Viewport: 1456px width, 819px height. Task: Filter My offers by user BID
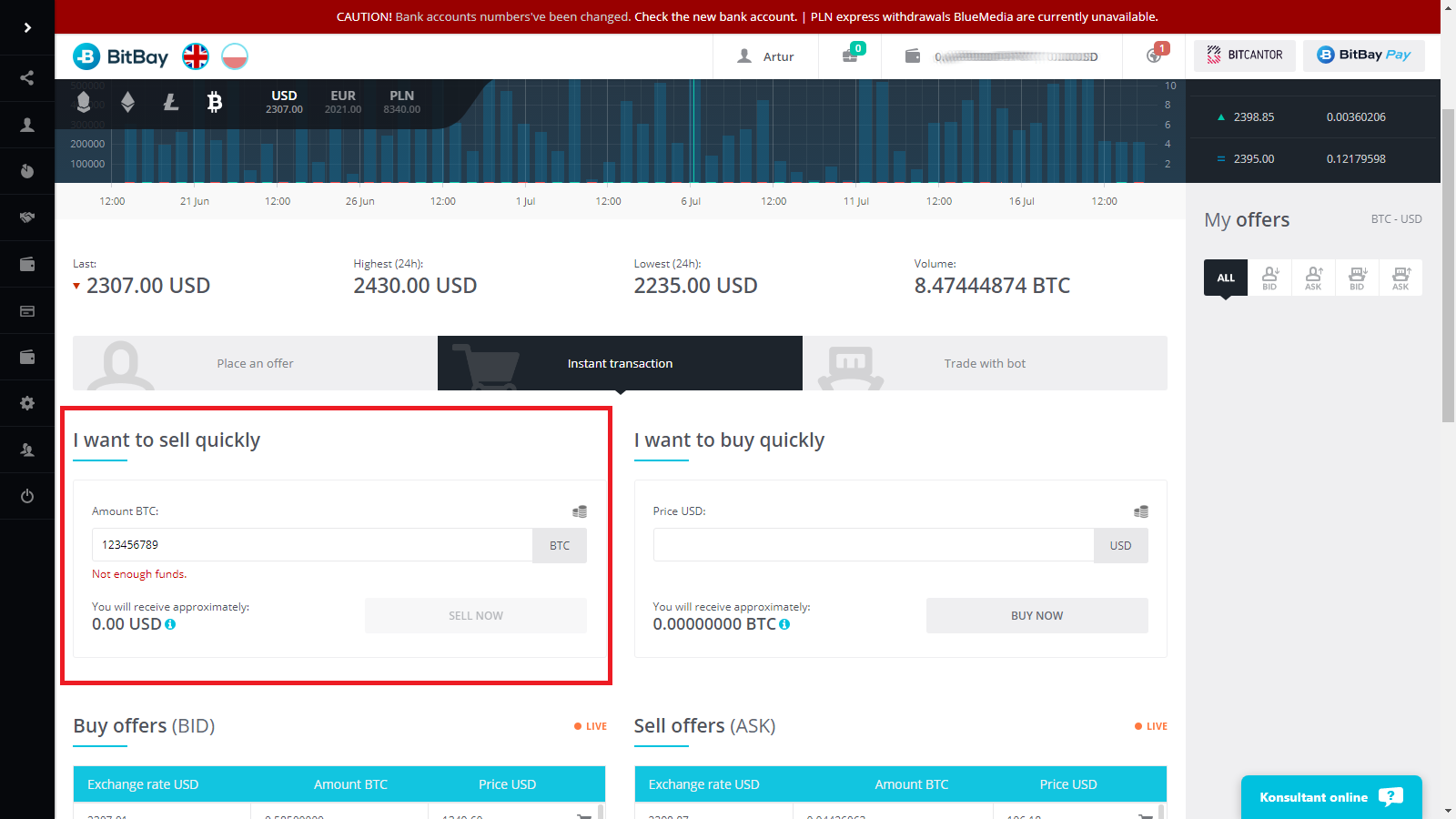[x=1269, y=278]
